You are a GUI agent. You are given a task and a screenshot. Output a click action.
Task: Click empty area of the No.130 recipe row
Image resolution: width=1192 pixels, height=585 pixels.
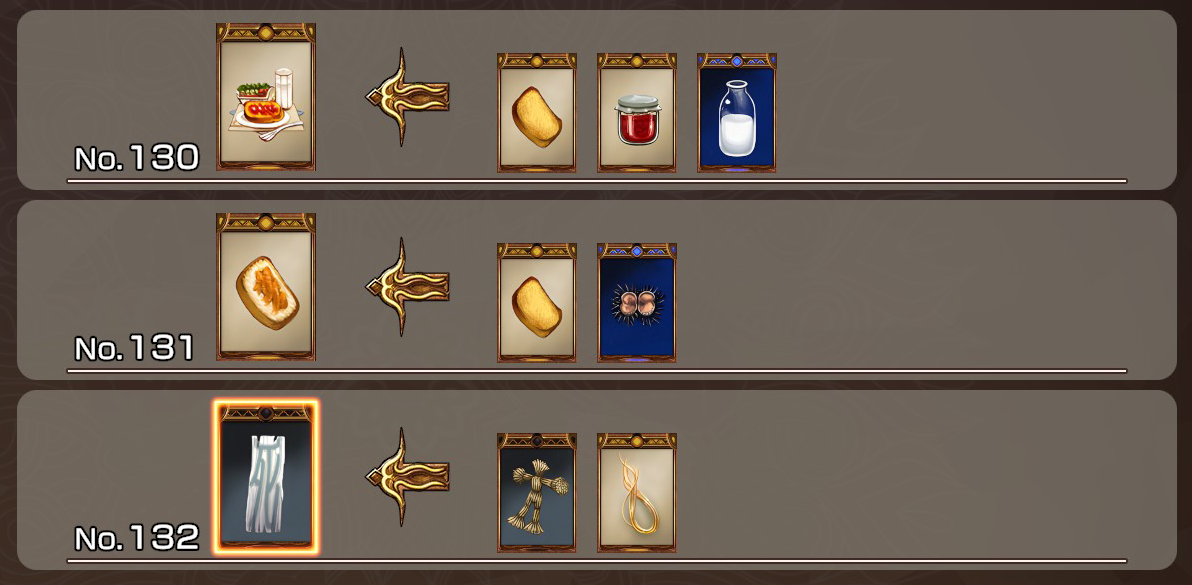point(973,99)
